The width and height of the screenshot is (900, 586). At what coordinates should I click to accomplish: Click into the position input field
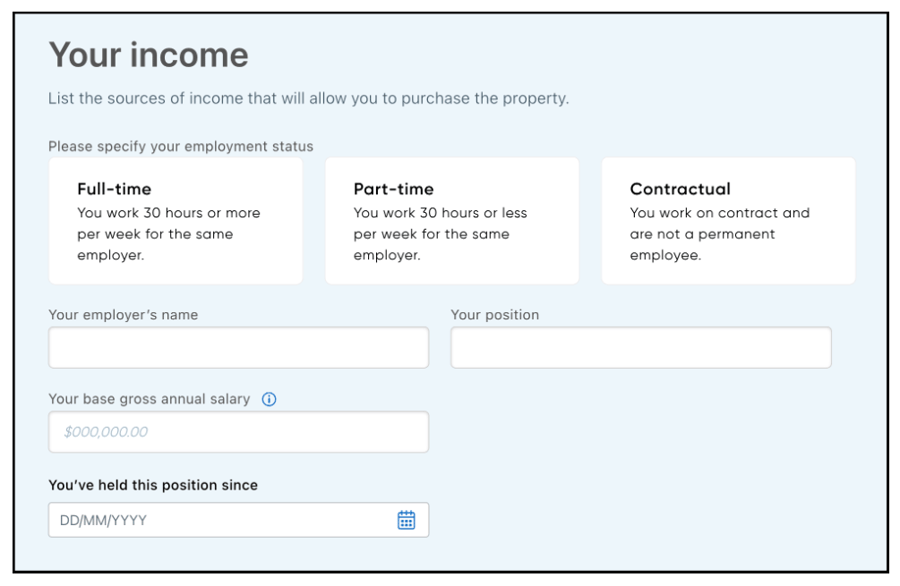[x=641, y=348]
